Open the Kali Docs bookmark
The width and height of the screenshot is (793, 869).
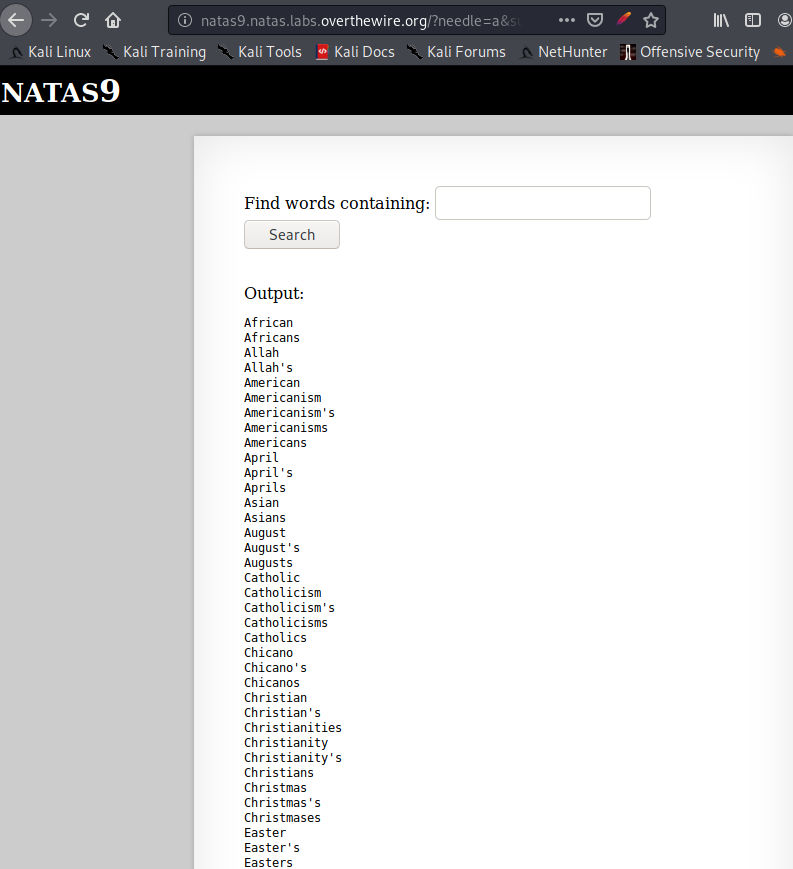(354, 52)
